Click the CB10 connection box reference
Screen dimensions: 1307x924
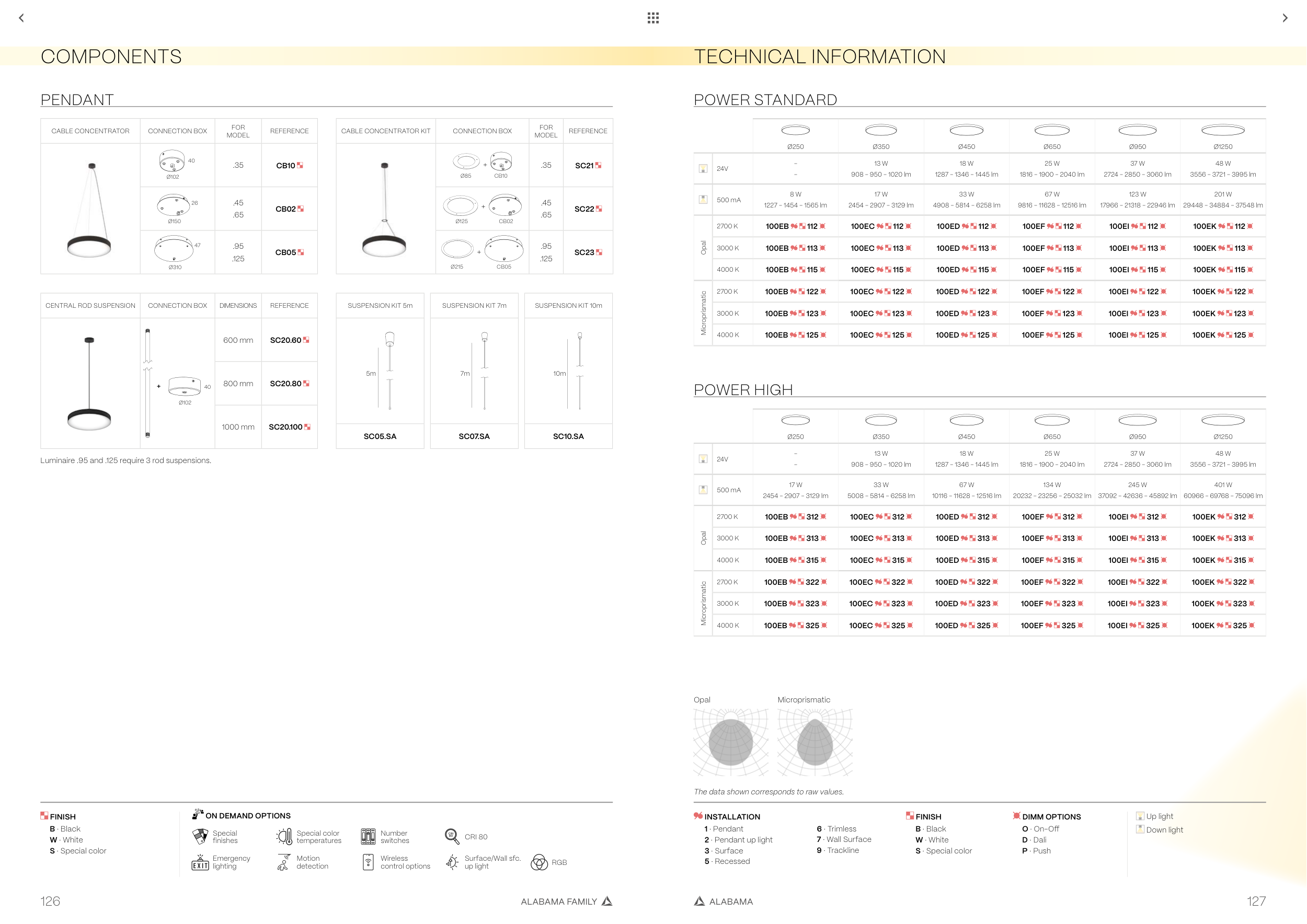point(286,166)
